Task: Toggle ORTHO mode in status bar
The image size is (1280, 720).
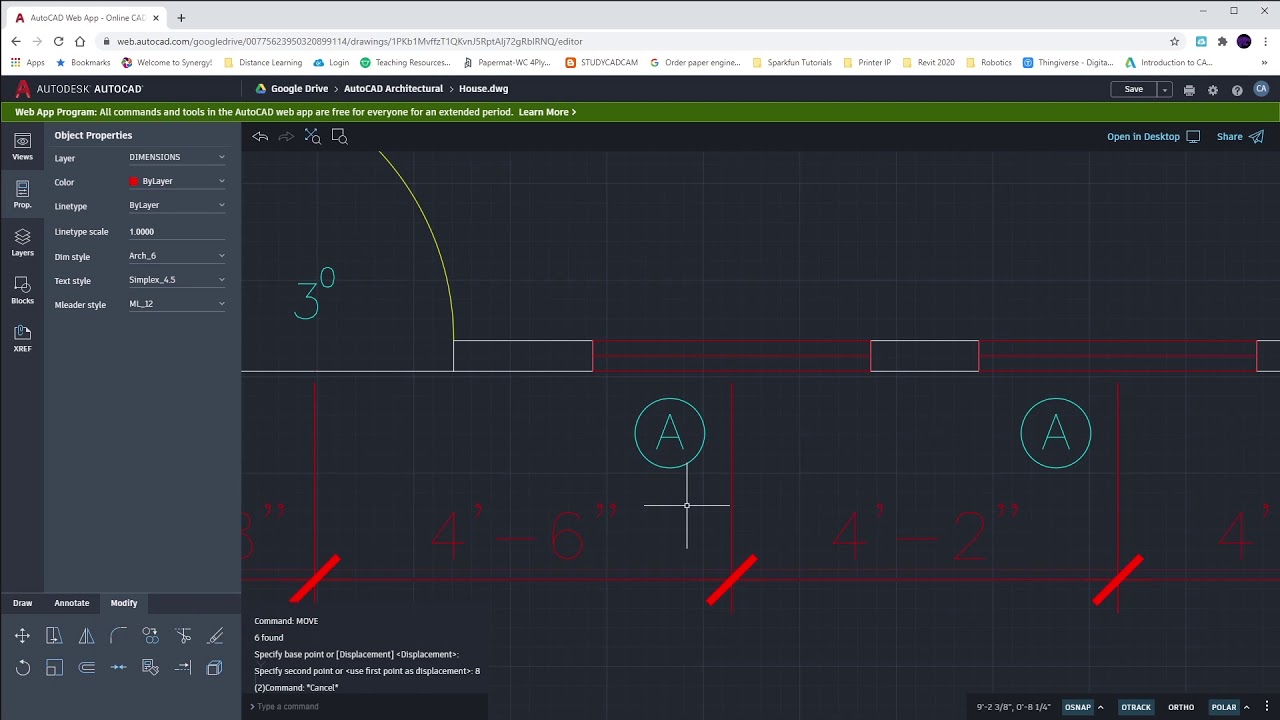Action: [1181, 707]
